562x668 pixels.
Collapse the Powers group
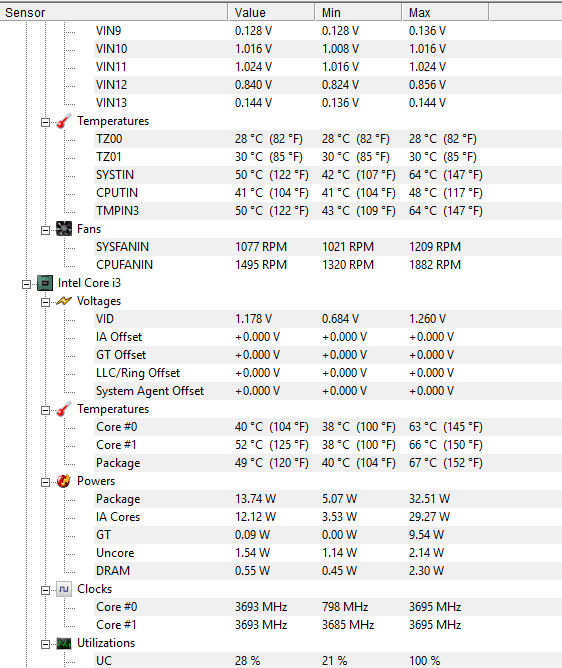pos(45,482)
